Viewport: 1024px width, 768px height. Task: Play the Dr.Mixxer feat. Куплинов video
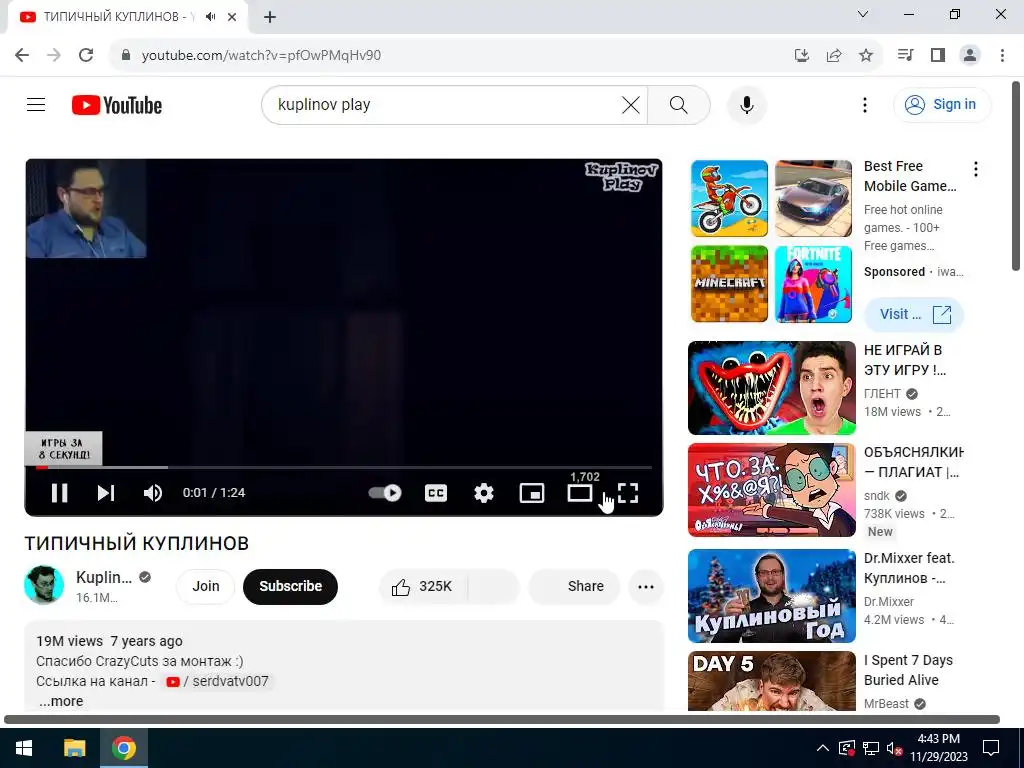(x=771, y=596)
